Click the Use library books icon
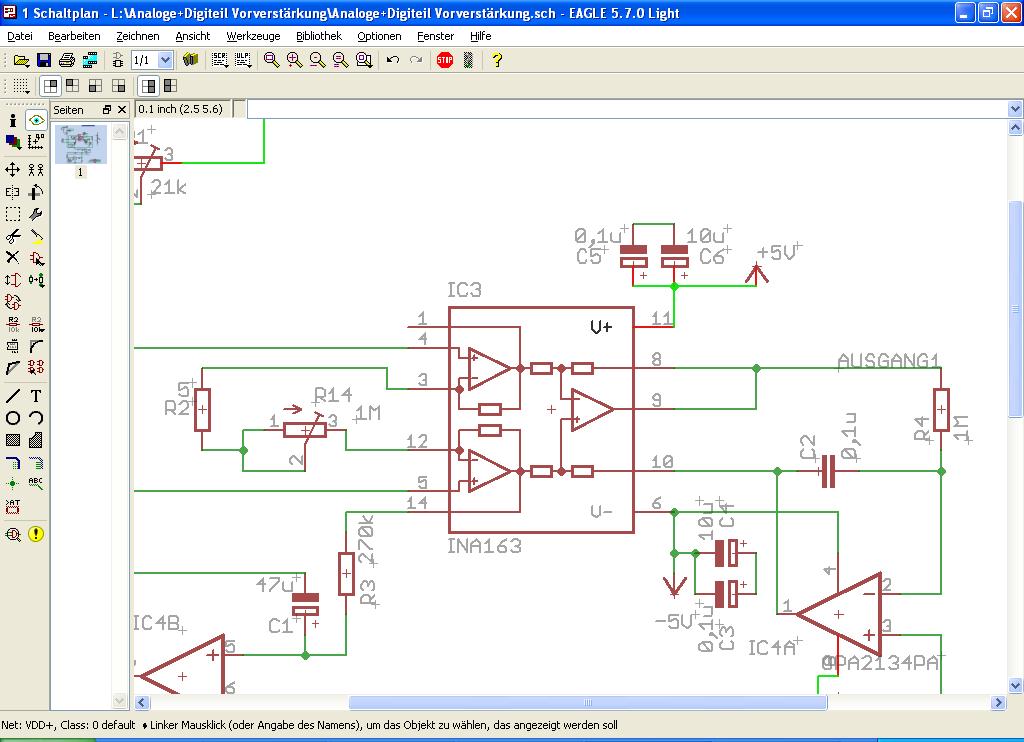Image resolution: width=1024 pixels, height=742 pixels. [x=190, y=60]
